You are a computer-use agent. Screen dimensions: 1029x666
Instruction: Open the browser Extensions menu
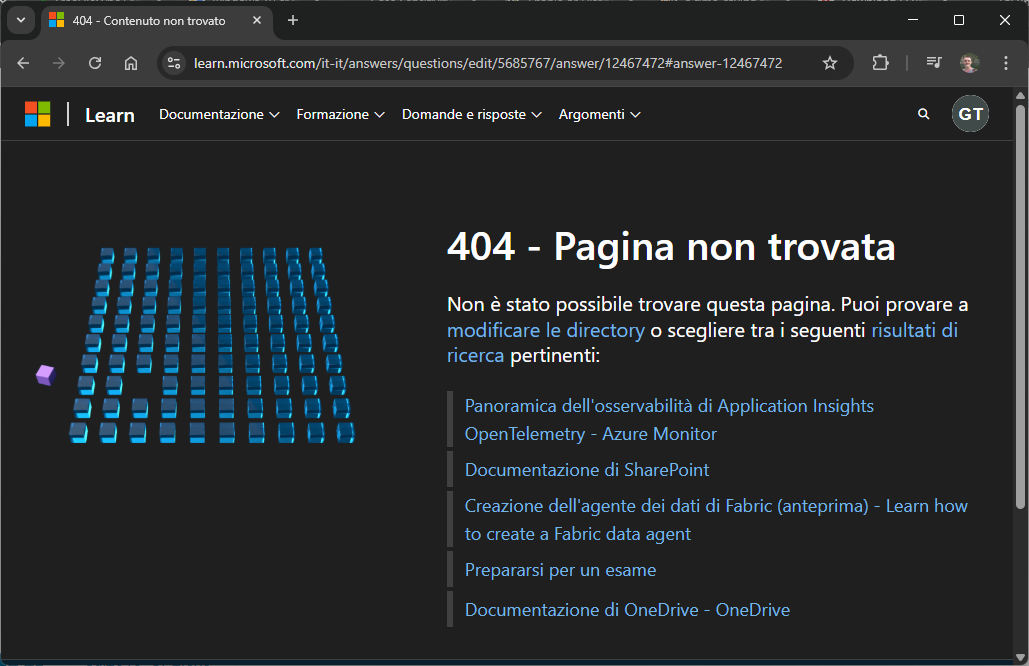[x=881, y=63]
